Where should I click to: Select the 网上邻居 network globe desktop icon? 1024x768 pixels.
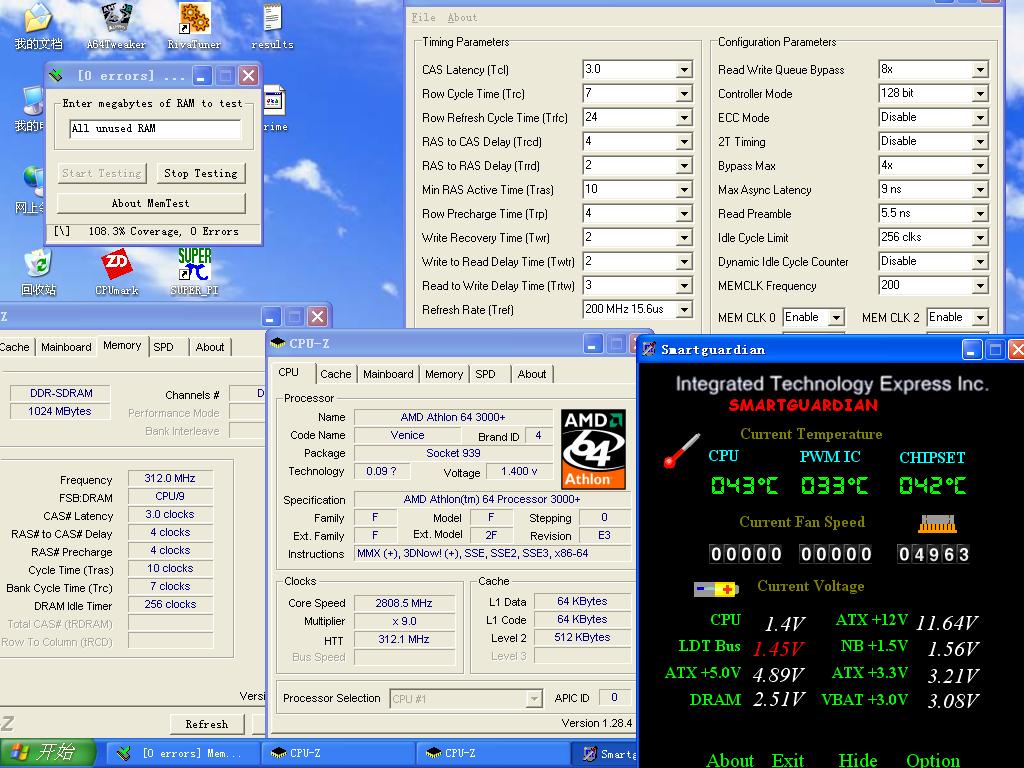pos(33,182)
